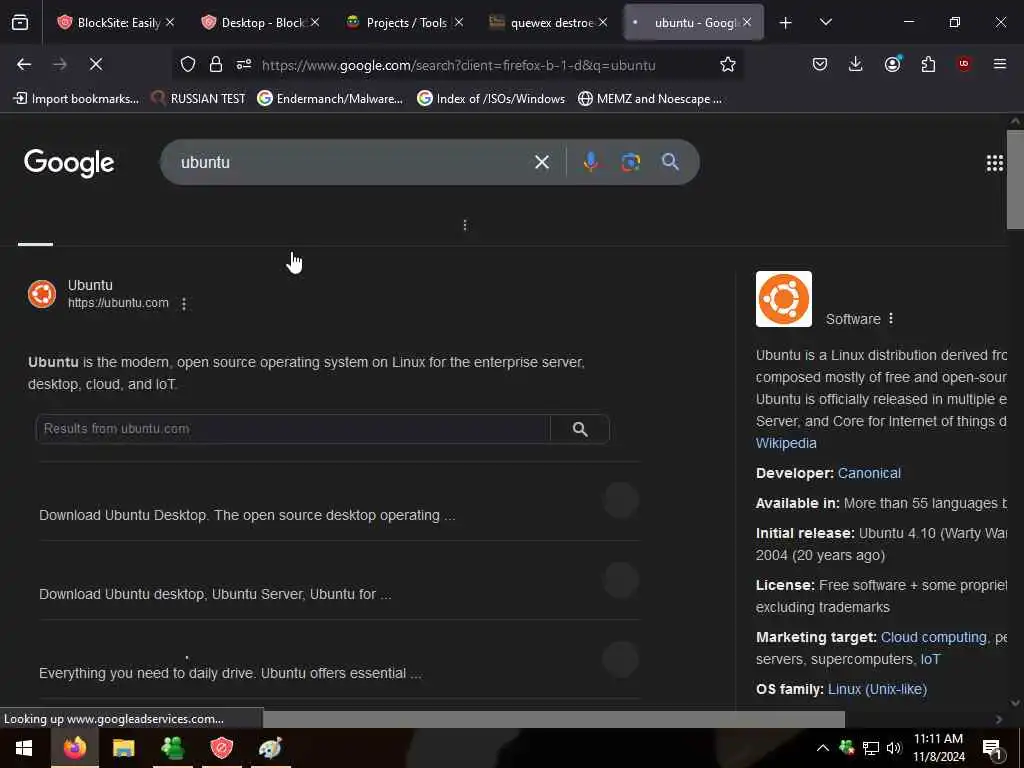Go to the Google logo homepage
This screenshot has height=768, width=1024.
click(69, 163)
